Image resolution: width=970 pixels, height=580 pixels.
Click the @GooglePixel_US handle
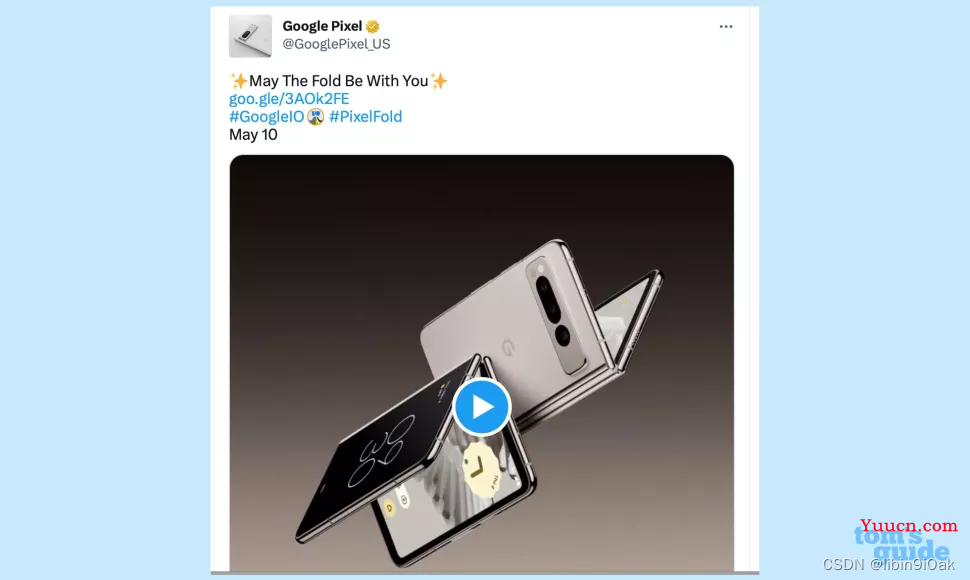pyautogui.click(x=336, y=44)
